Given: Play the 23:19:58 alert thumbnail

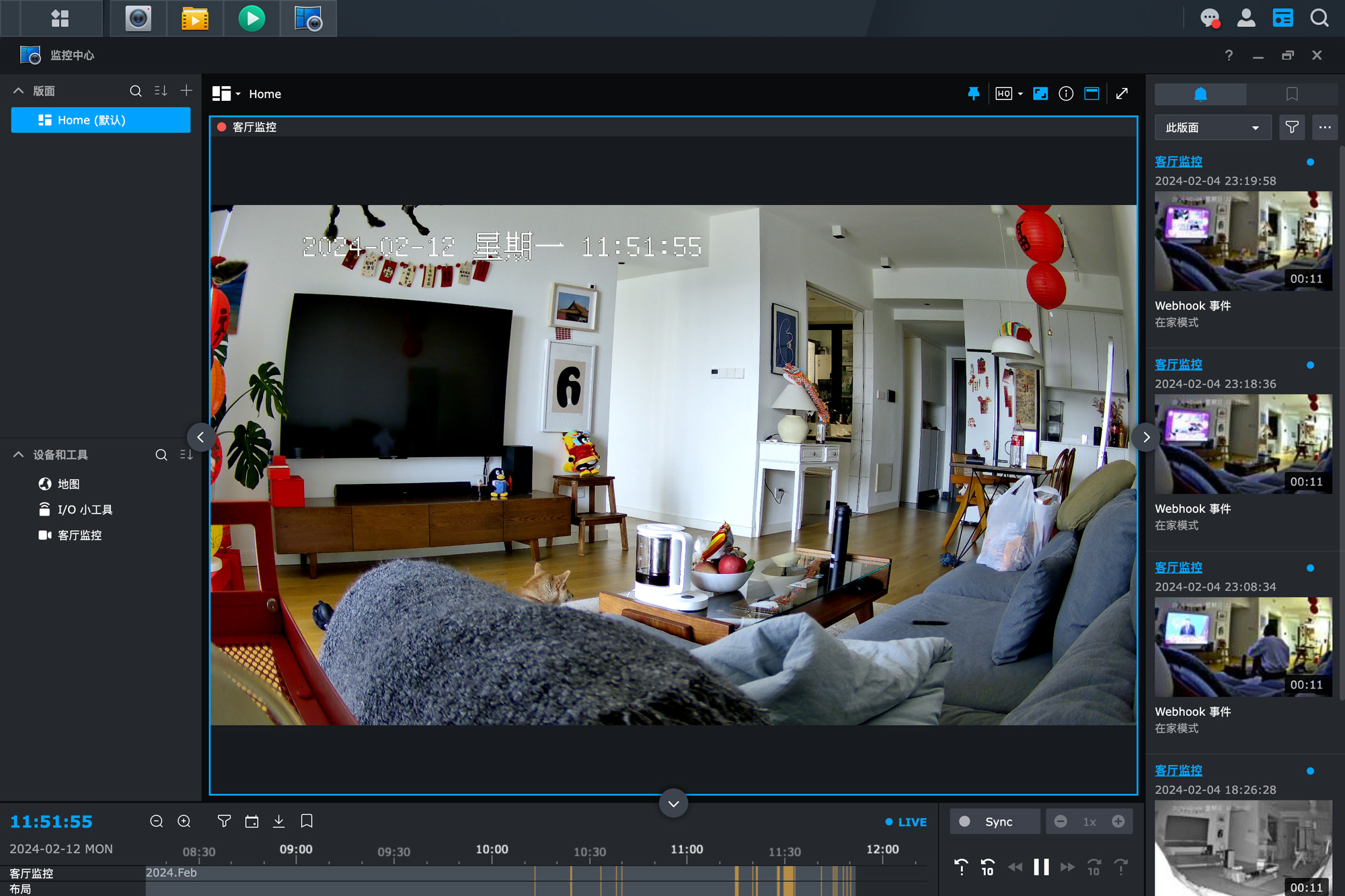Looking at the screenshot, I should [x=1243, y=241].
